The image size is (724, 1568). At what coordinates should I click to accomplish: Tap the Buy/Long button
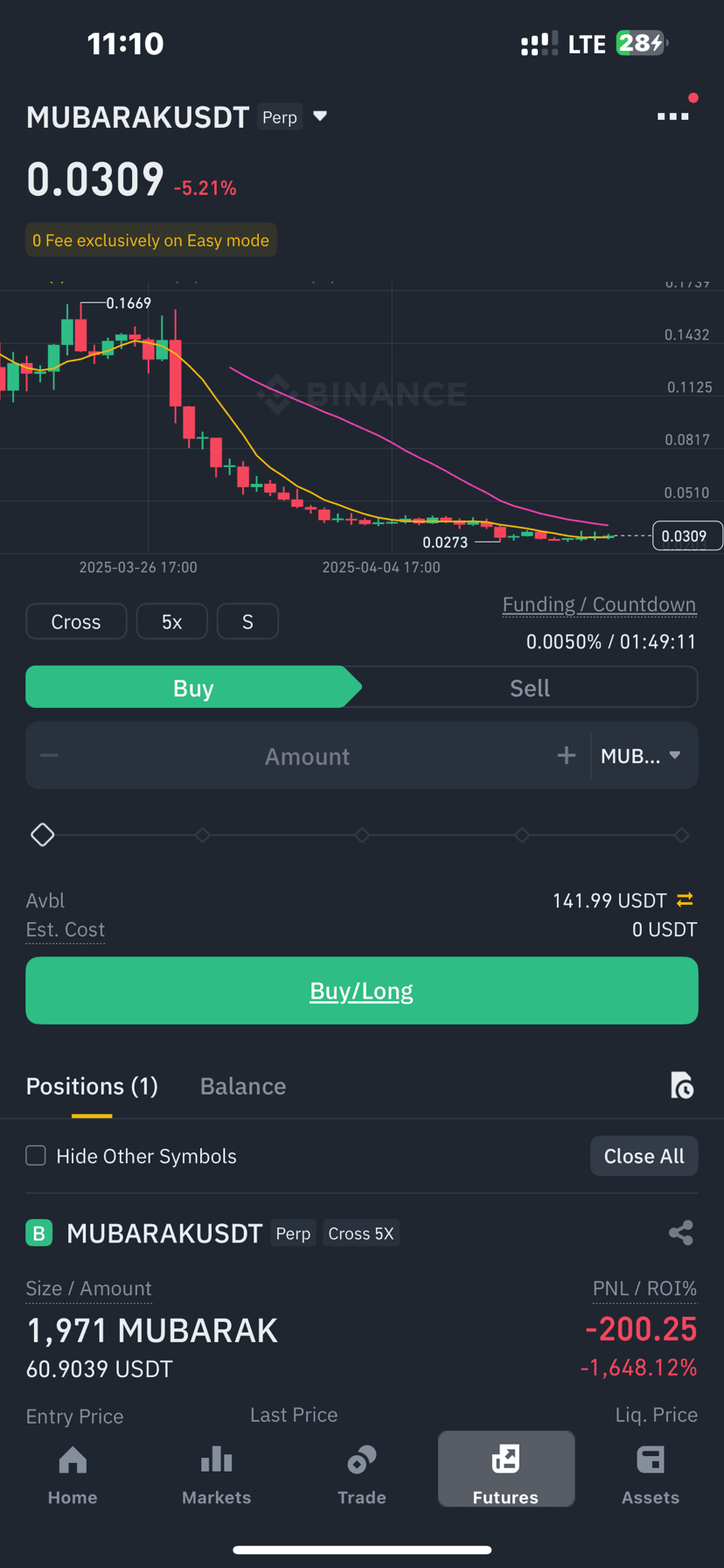[362, 990]
